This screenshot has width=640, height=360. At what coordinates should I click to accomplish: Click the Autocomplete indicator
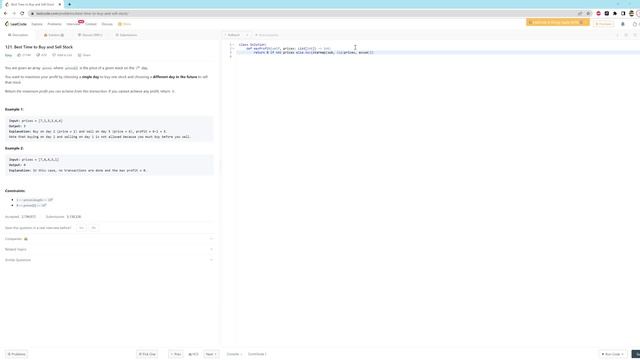coord(266,35)
